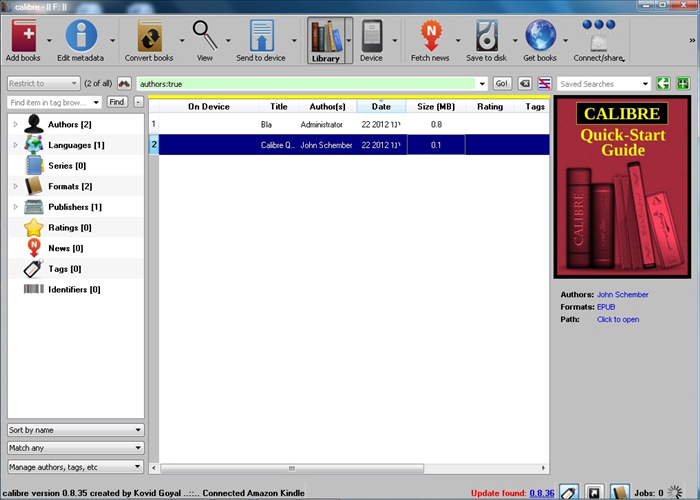The width and height of the screenshot is (700, 500).
Task: Open Convert books dropdown arrow
Action: pyautogui.click(x=182, y=41)
